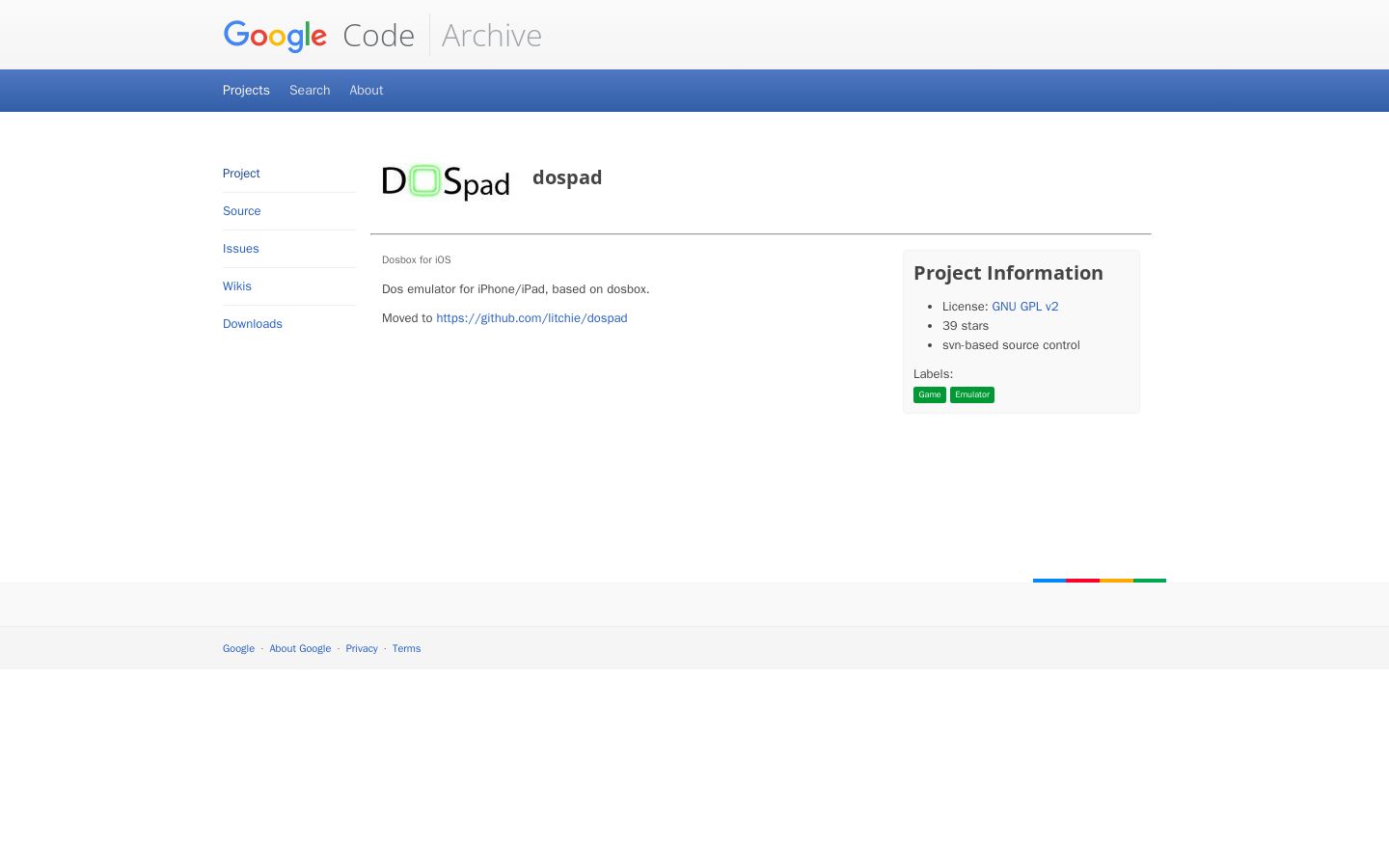1389x868 pixels.
Task: Click the "Labels:" text
Action: click(x=933, y=374)
